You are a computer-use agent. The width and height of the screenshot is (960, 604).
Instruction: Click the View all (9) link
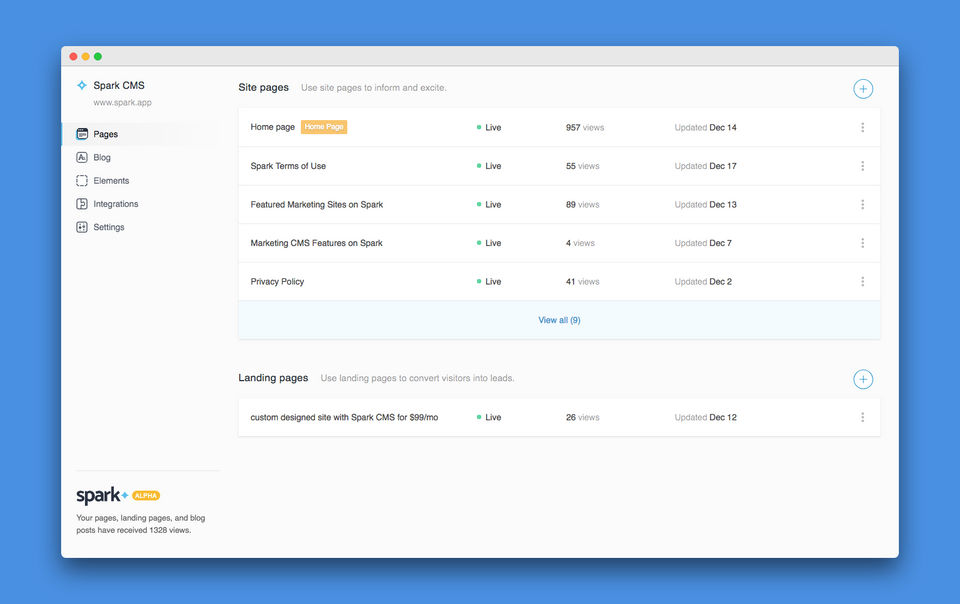tap(559, 320)
